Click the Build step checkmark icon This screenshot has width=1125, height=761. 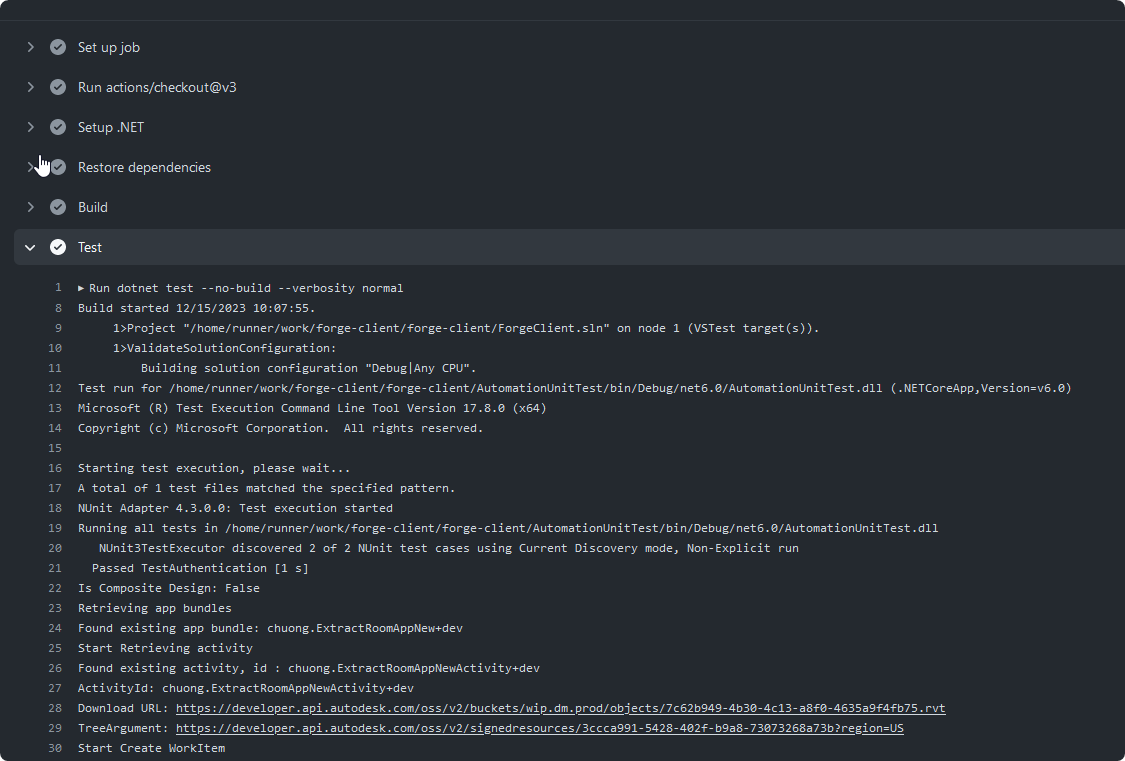(58, 207)
